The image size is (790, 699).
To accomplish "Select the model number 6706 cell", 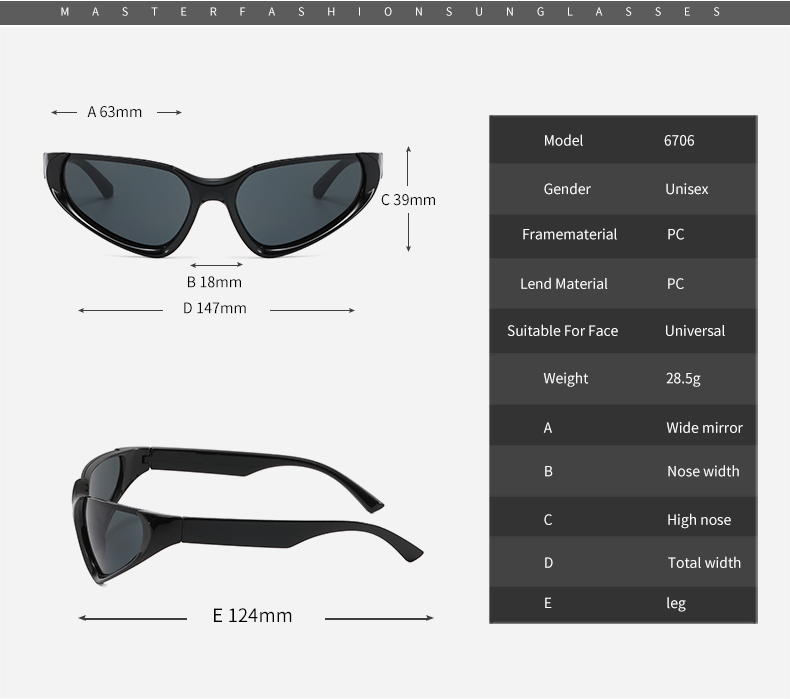I will 679,140.
